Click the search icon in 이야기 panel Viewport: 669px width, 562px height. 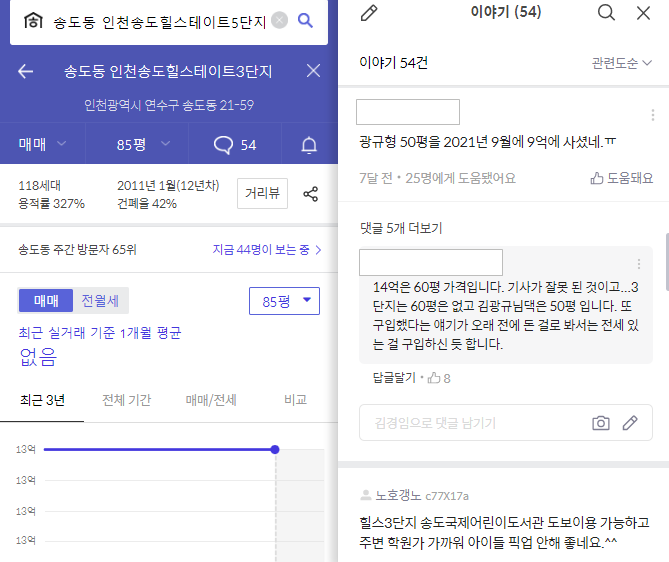point(606,13)
